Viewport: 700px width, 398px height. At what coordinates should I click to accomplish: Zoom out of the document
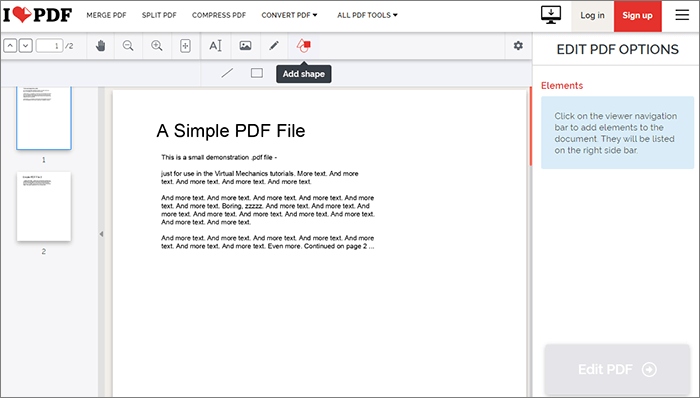point(128,46)
